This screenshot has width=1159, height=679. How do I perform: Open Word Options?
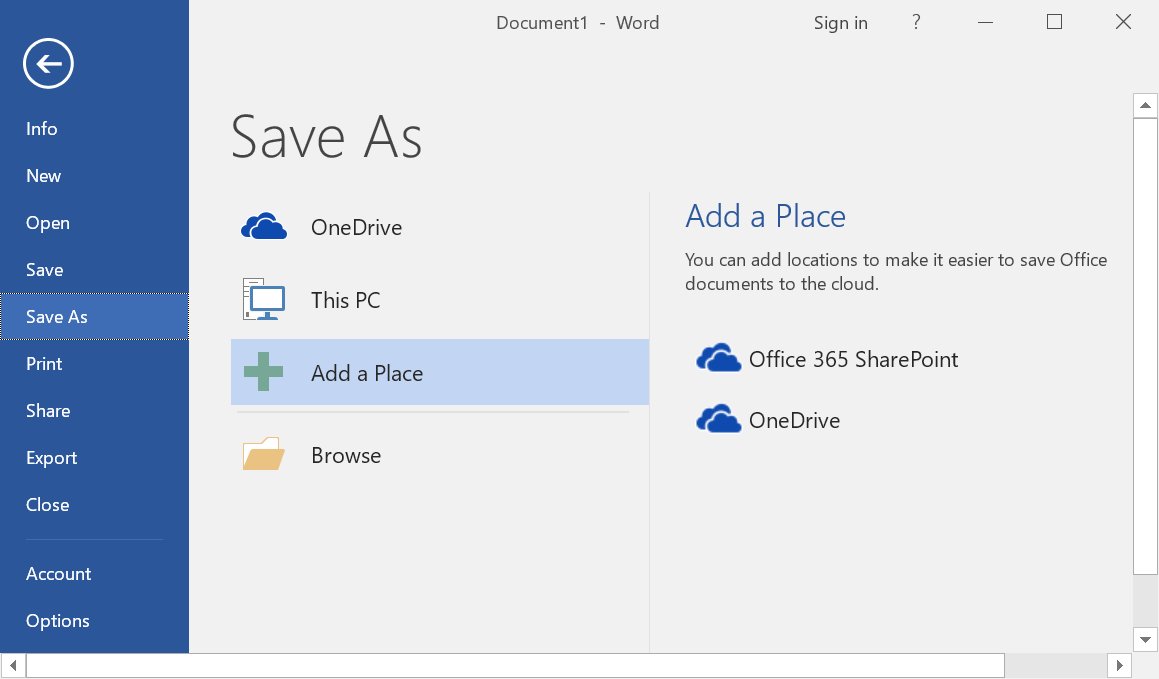click(95, 621)
